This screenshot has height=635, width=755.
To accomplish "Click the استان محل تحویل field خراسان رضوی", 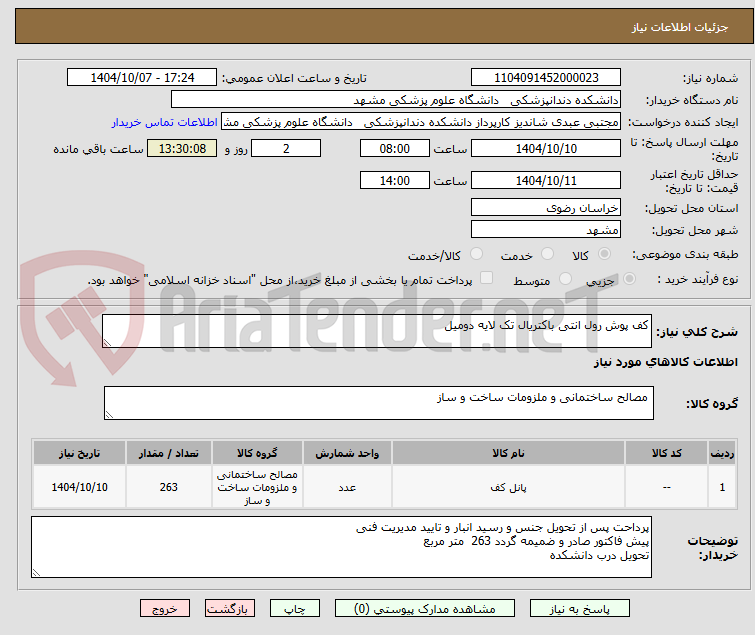I will coord(546,207).
